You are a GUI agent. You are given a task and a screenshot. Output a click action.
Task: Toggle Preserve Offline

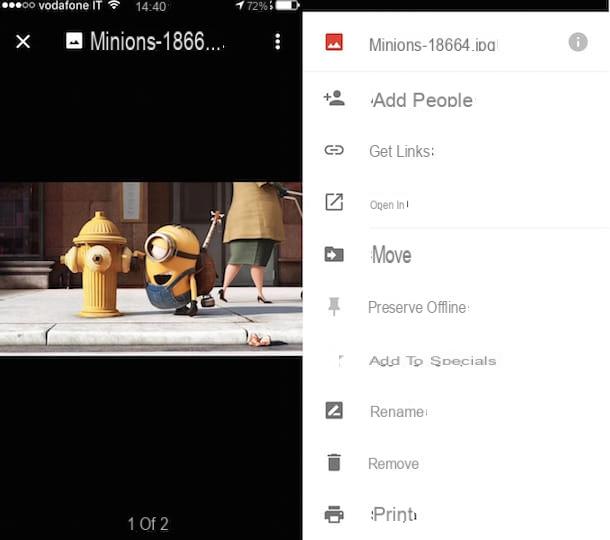417,307
